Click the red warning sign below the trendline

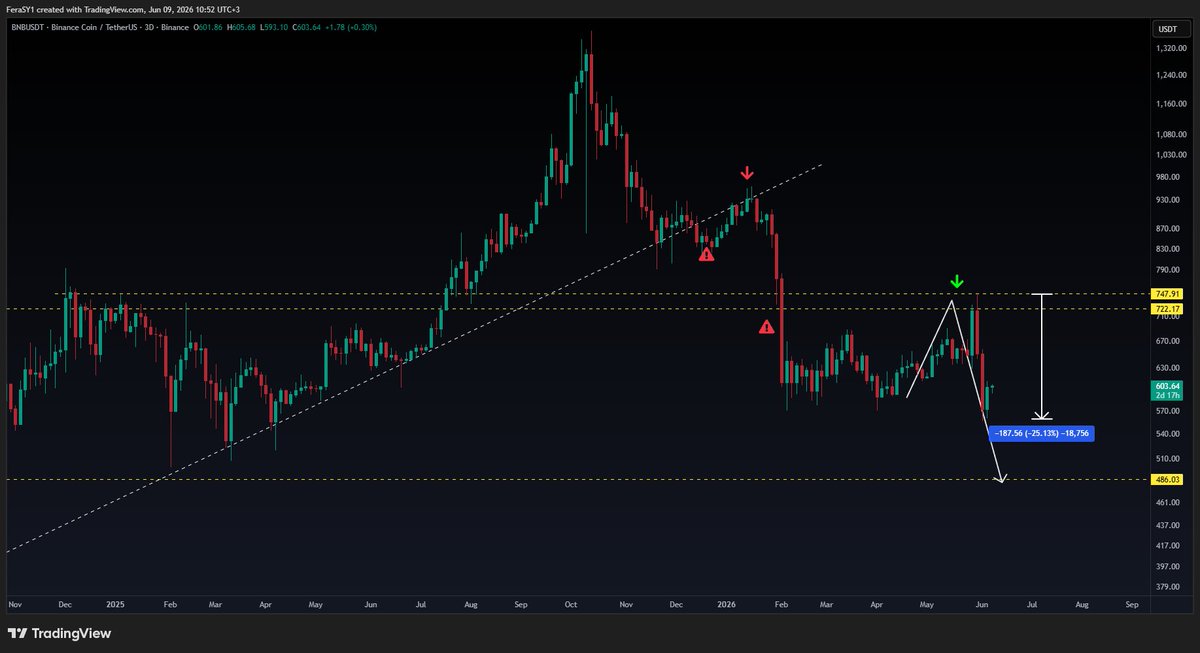[706, 254]
